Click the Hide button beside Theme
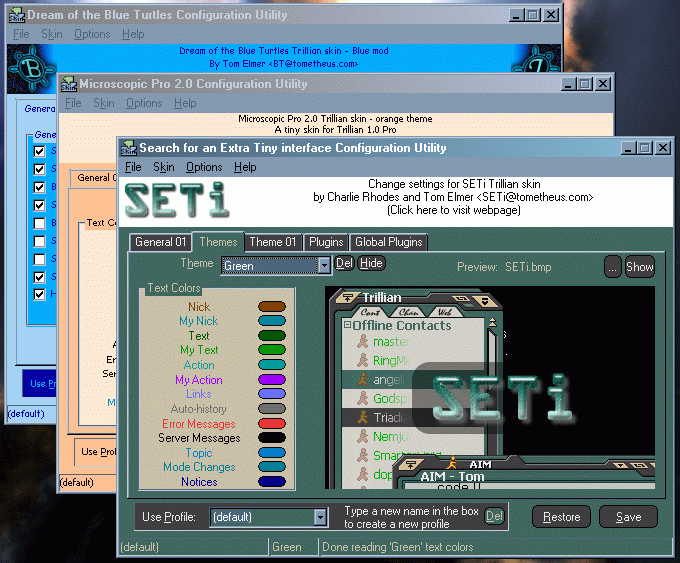 pos(371,263)
